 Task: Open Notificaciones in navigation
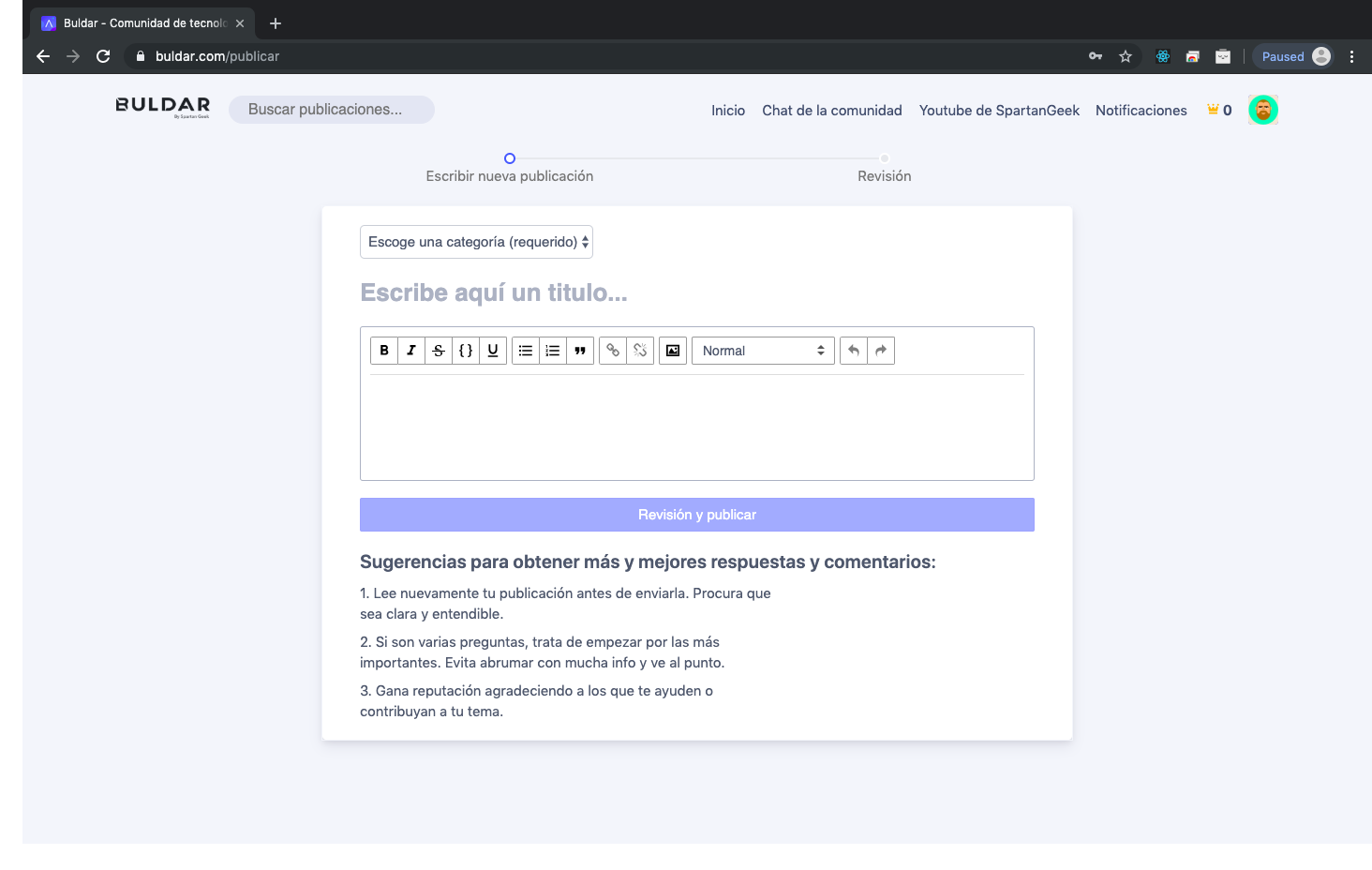(1141, 111)
